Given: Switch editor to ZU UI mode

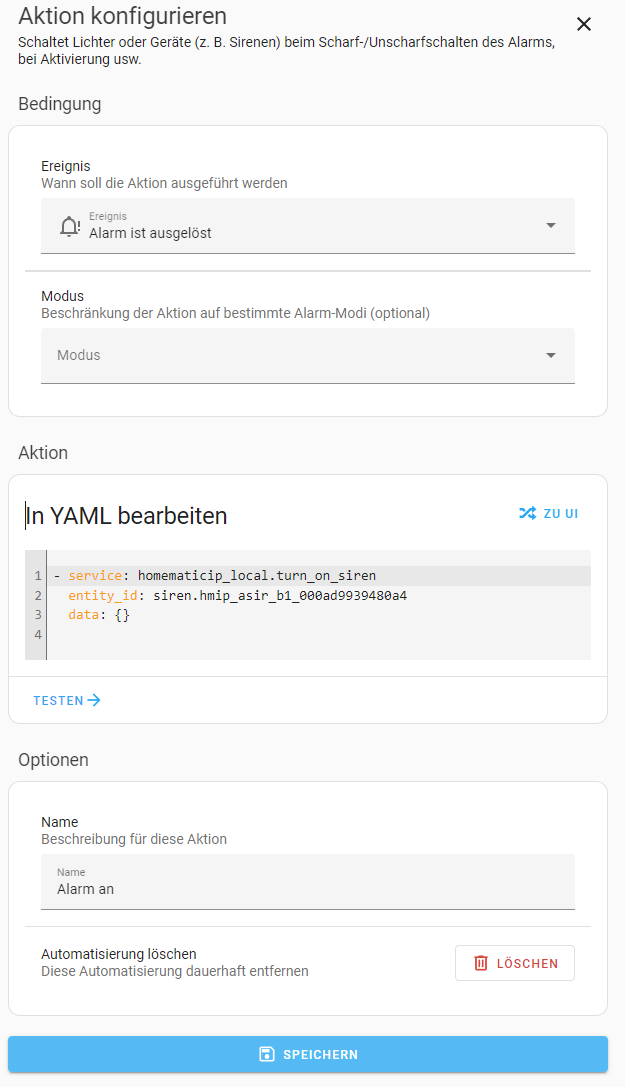Looking at the screenshot, I should tap(549, 514).
